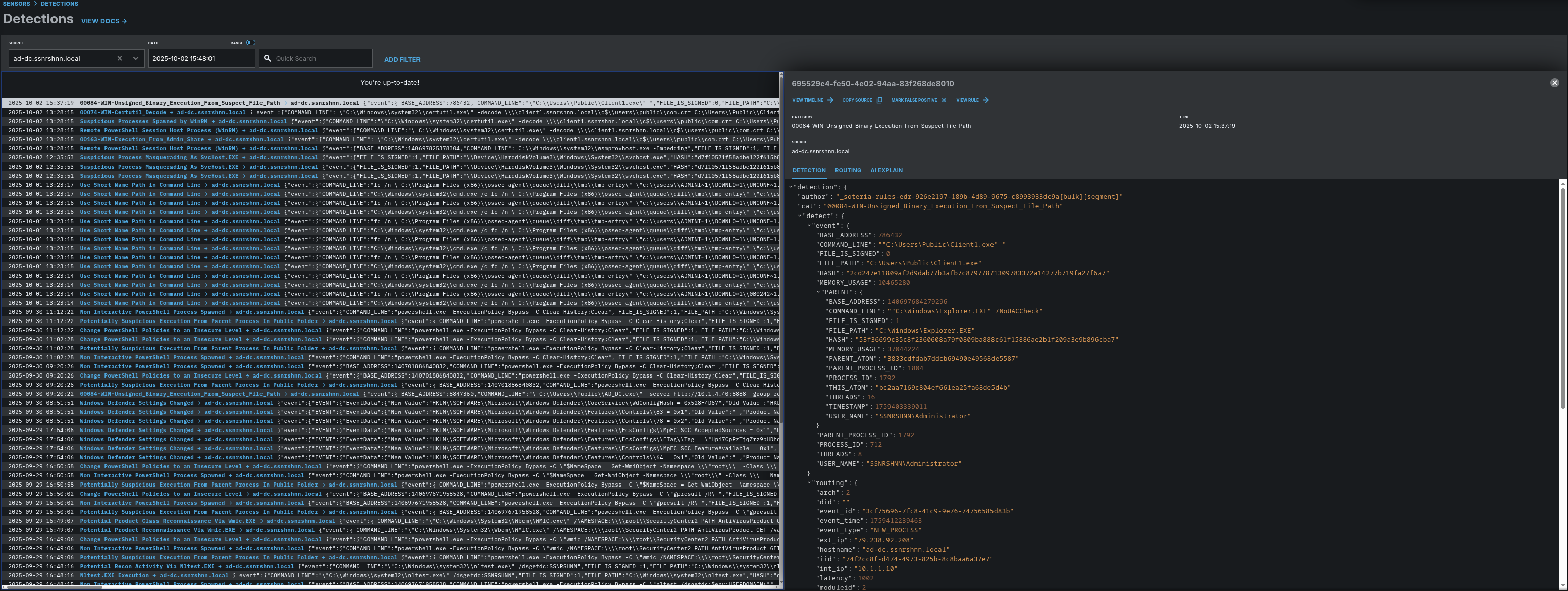This screenshot has height=591, width=1568.
Task: Click the View Rule arrow icon
Action: tap(986, 100)
